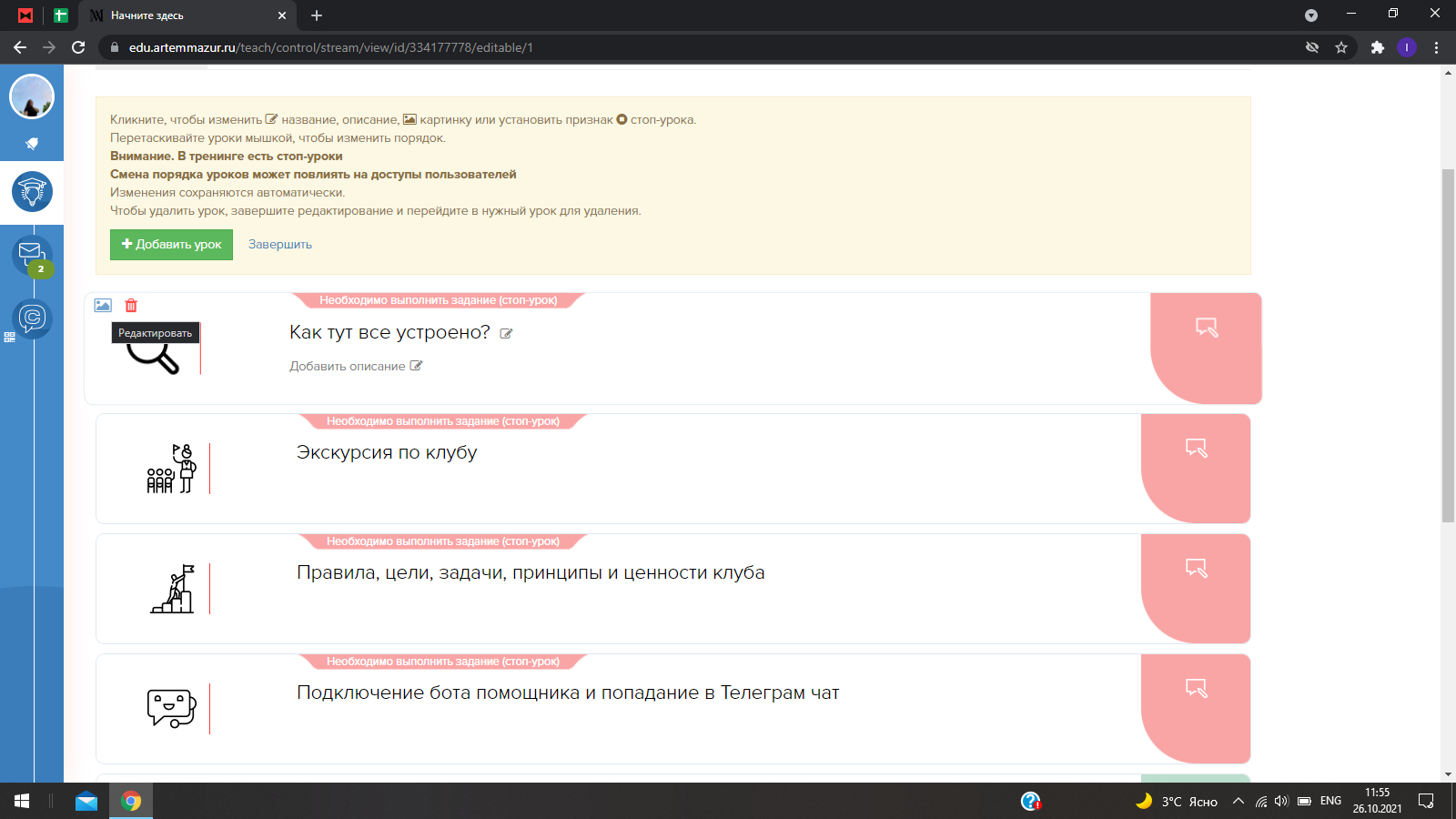
Task: Change picture of 'Как тут все устроено?' lesson
Action: pos(103,306)
